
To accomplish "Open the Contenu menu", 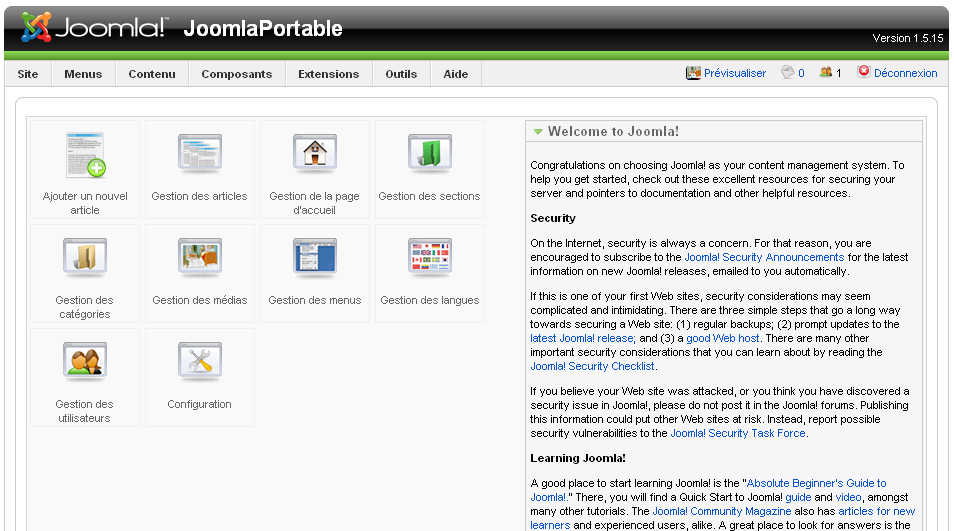I will (x=152, y=74).
